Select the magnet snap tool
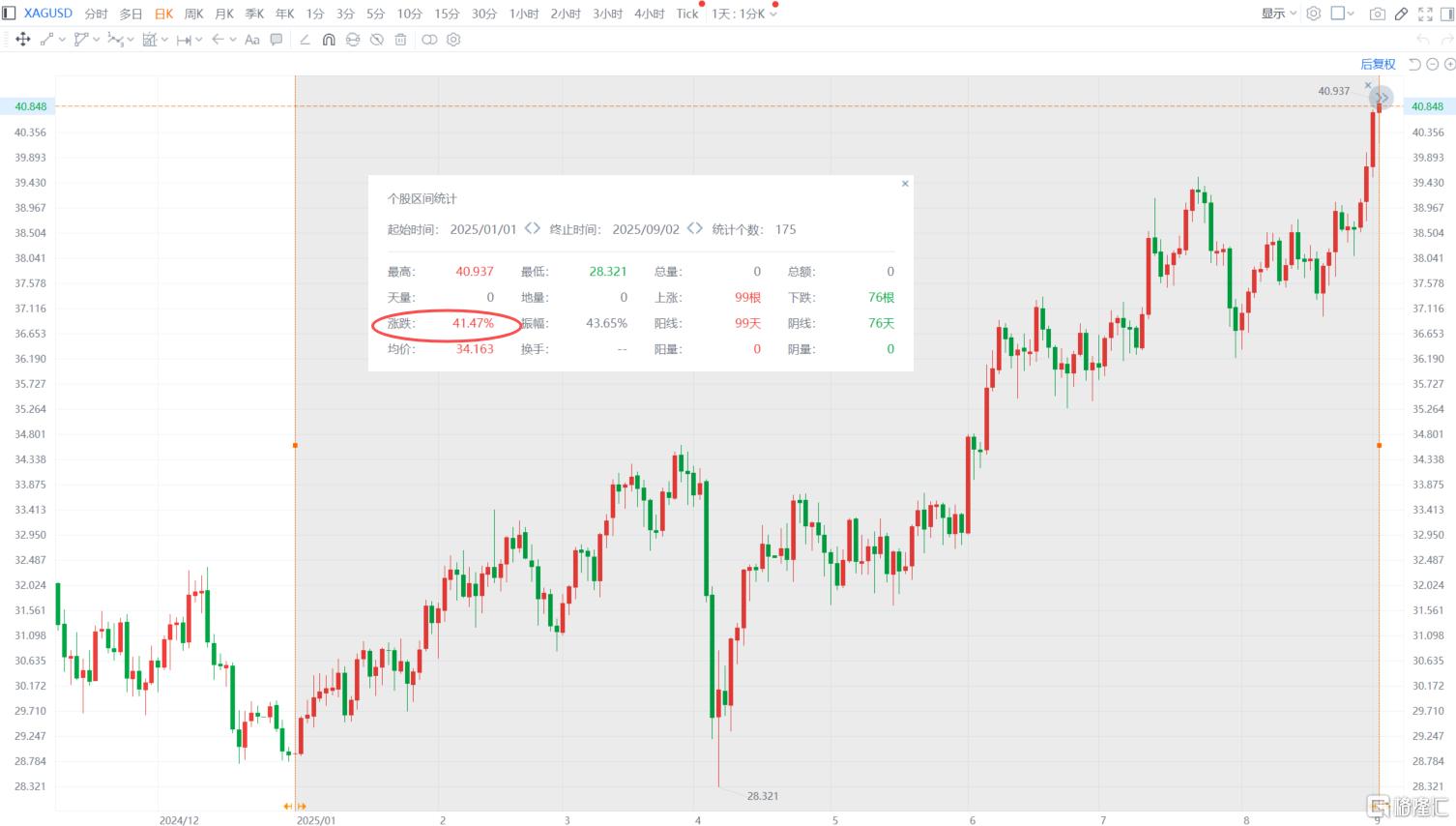1456x826 pixels. tap(329, 40)
